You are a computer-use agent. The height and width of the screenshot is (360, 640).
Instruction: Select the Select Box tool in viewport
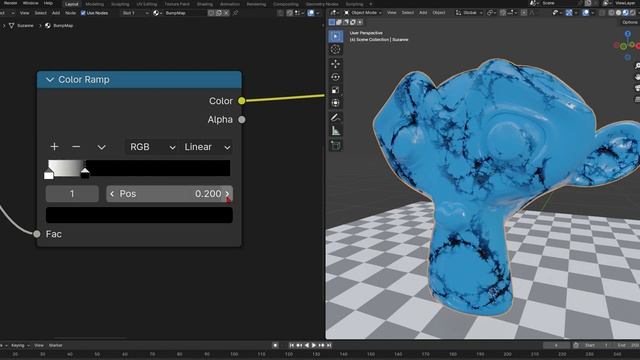pos(336,36)
